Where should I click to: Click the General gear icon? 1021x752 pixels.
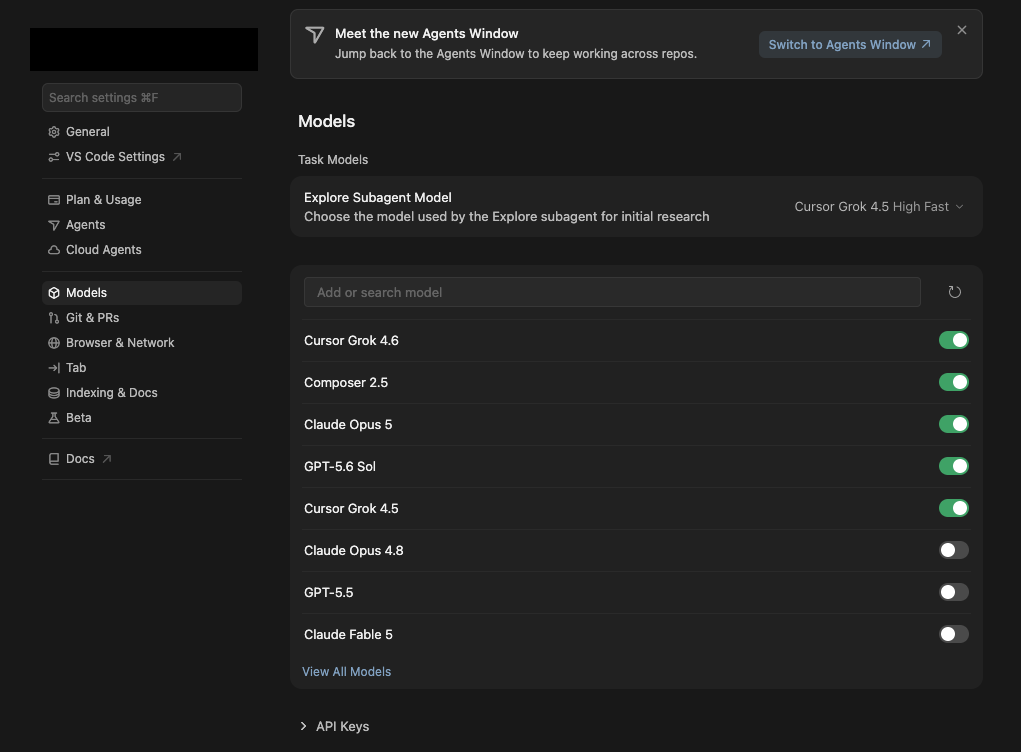(54, 132)
